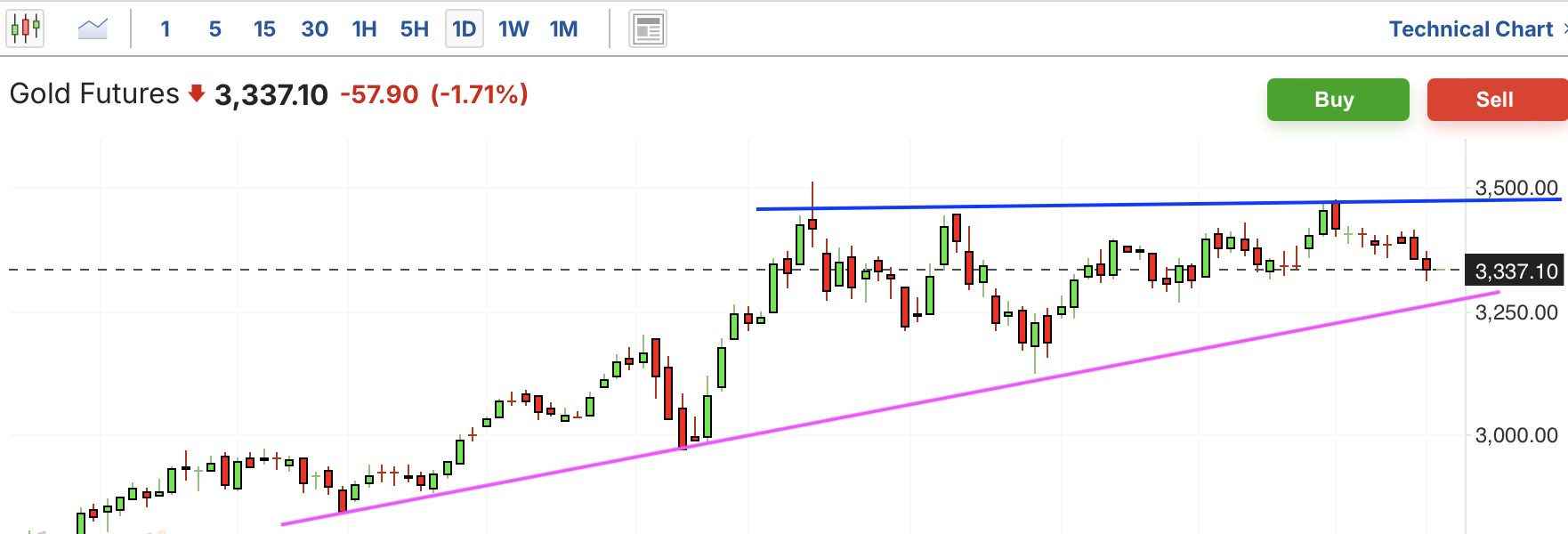Click the 3,500.00 price axis label
1568x534 pixels.
1516,188
